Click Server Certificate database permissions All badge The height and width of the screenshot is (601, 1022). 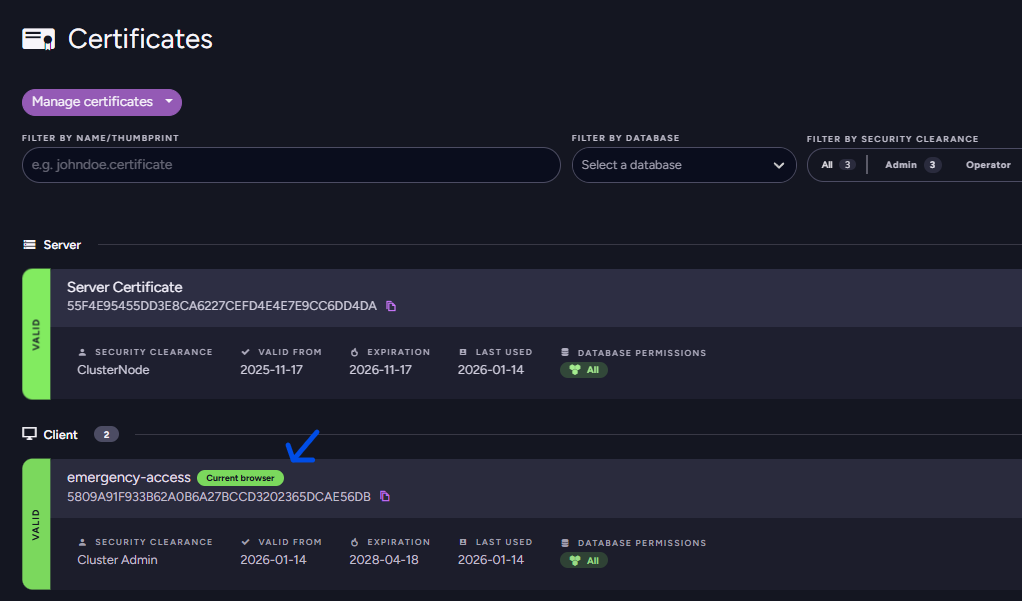584,370
